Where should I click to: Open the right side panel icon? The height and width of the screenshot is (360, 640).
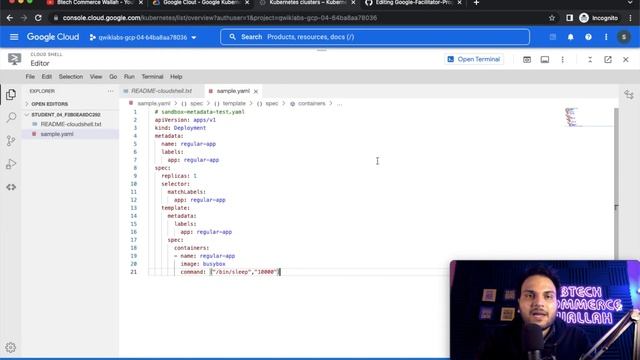click(629, 95)
